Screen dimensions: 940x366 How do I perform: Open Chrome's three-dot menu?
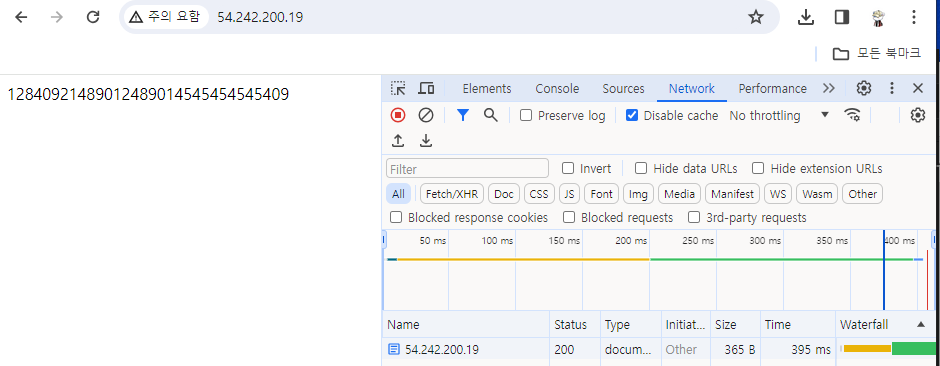(x=914, y=17)
